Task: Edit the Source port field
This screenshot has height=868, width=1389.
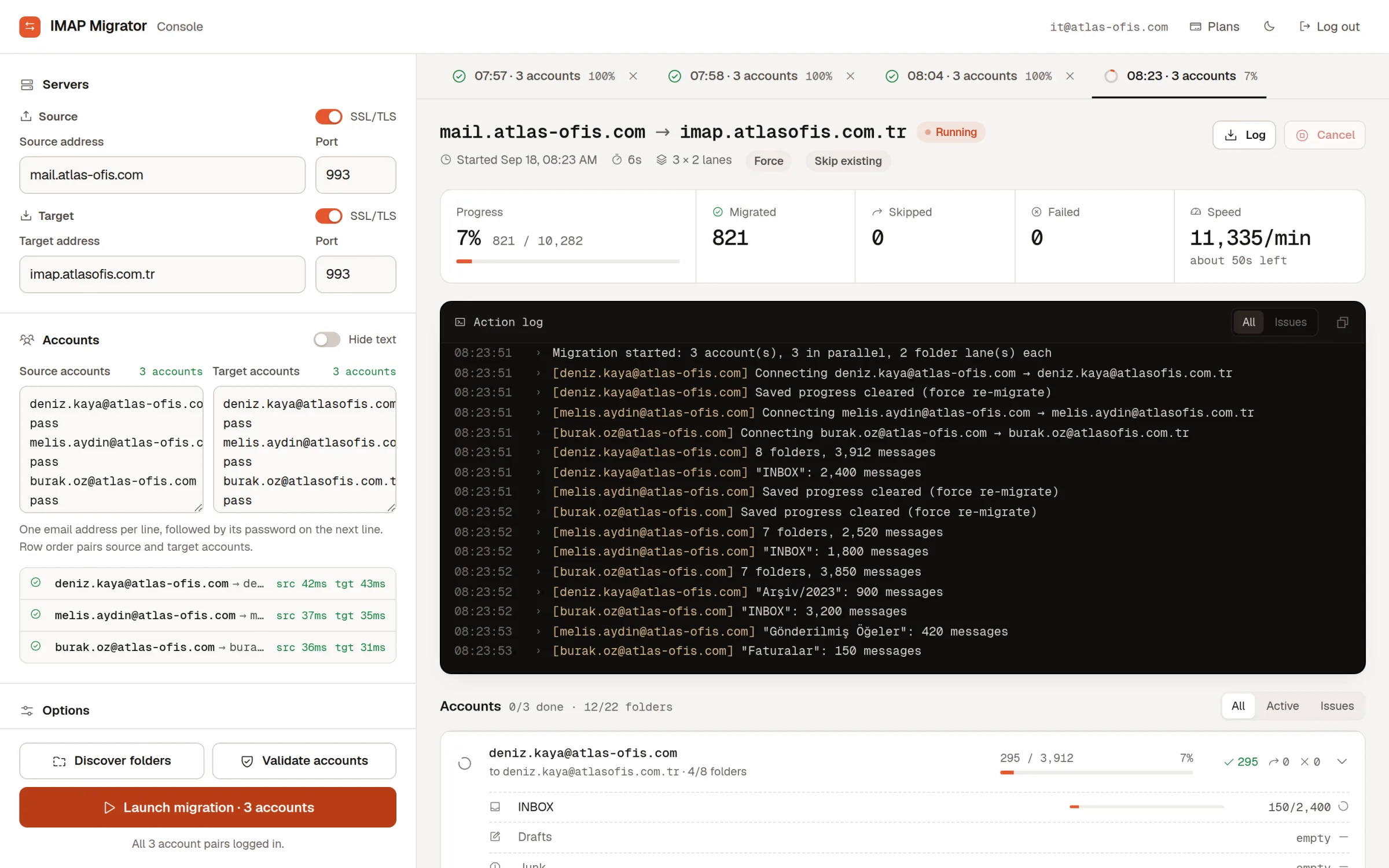Action: 355,175
